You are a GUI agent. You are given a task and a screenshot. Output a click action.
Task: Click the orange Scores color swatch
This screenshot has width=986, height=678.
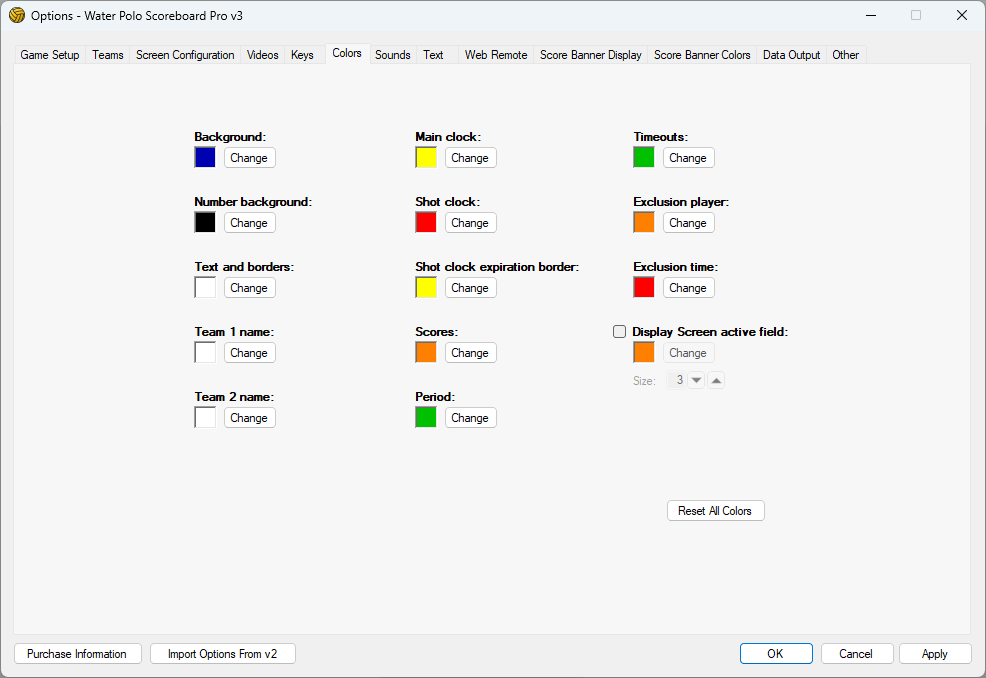click(x=426, y=352)
